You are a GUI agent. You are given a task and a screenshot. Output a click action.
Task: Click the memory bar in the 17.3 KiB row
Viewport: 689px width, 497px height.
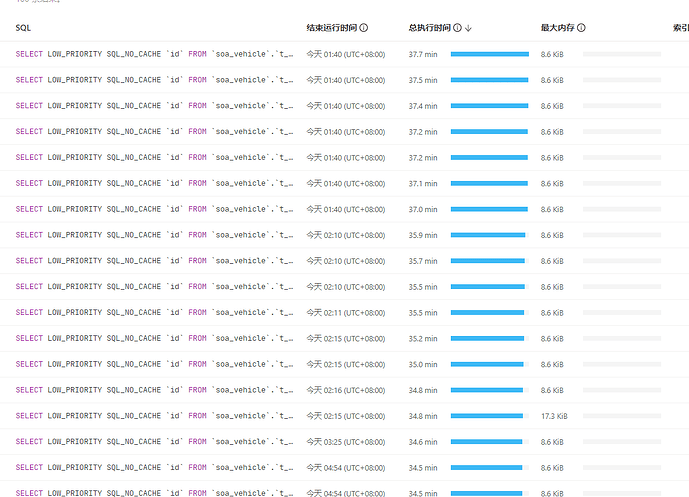[x=622, y=416]
